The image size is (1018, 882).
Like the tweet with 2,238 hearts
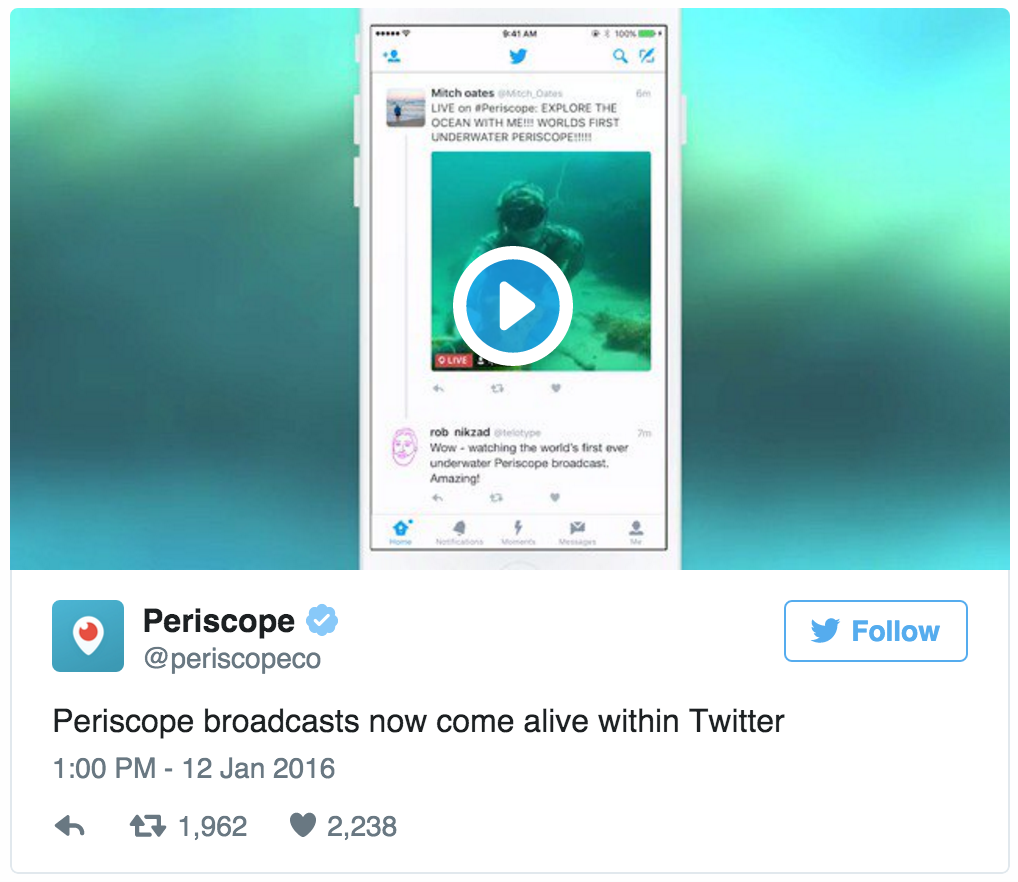[x=303, y=826]
